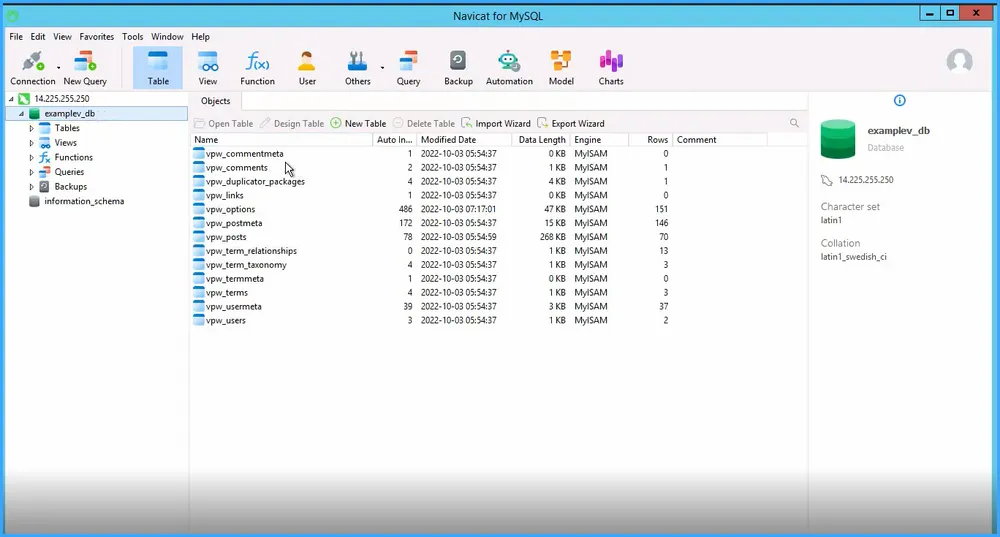This screenshot has height=537, width=1000.
Task: Expand the Tables tree node
Action: coord(32,128)
